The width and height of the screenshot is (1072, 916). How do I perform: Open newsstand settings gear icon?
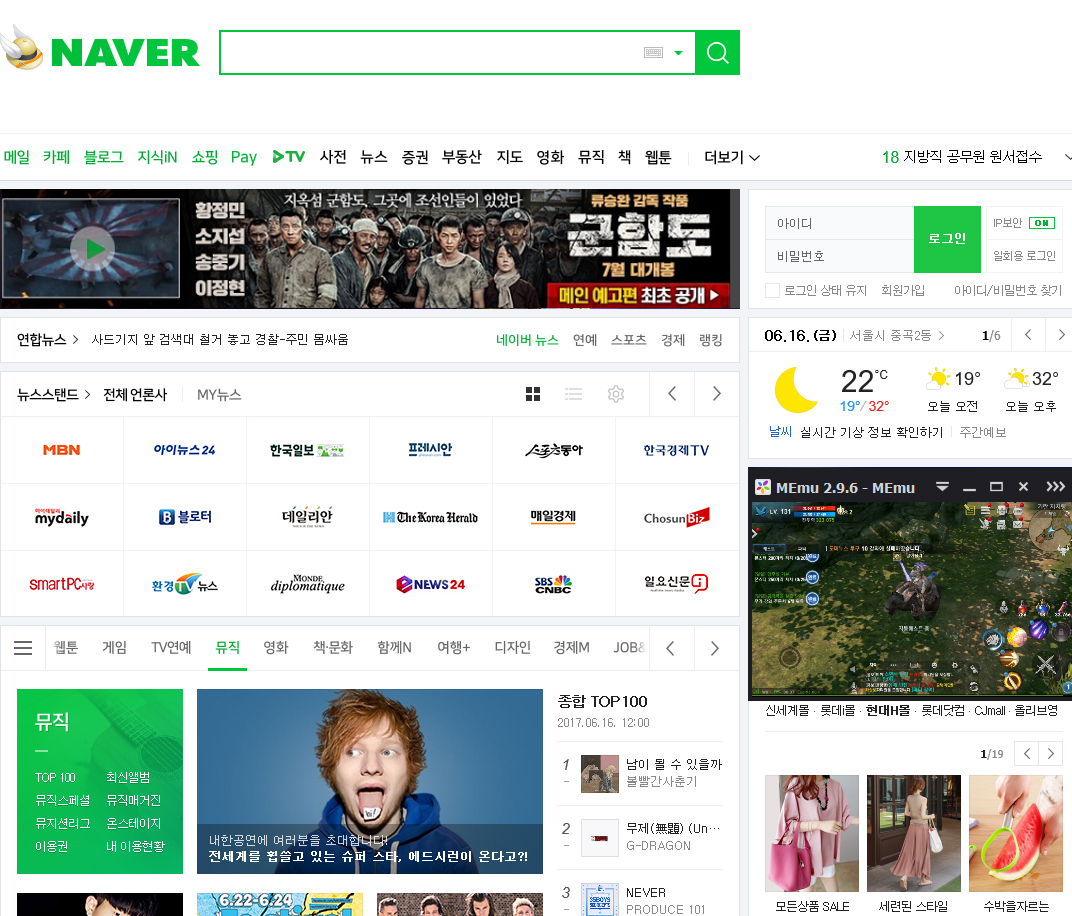coord(616,394)
